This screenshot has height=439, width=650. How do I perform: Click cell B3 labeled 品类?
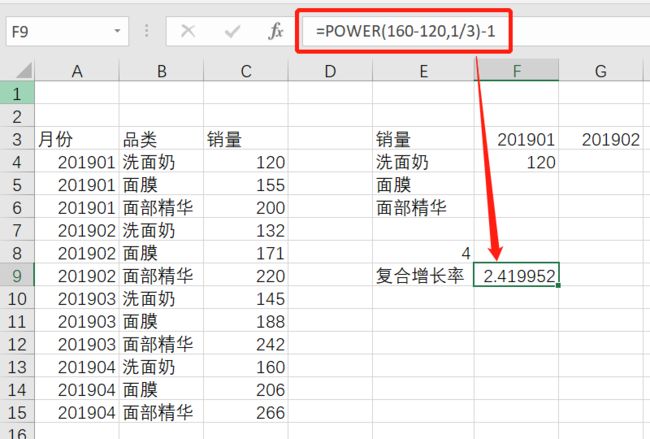(162, 138)
